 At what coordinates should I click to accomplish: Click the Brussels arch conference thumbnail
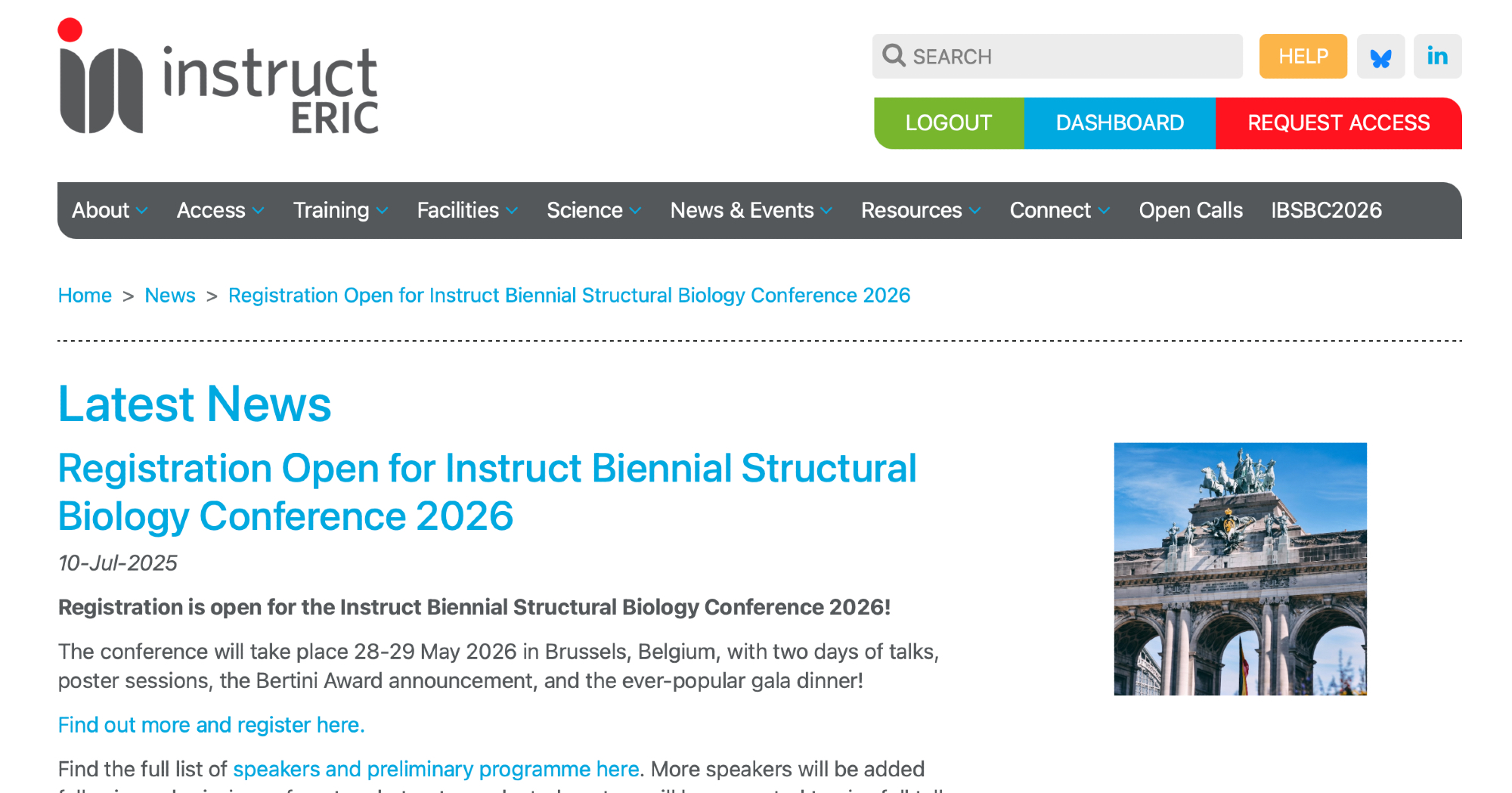(1240, 568)
